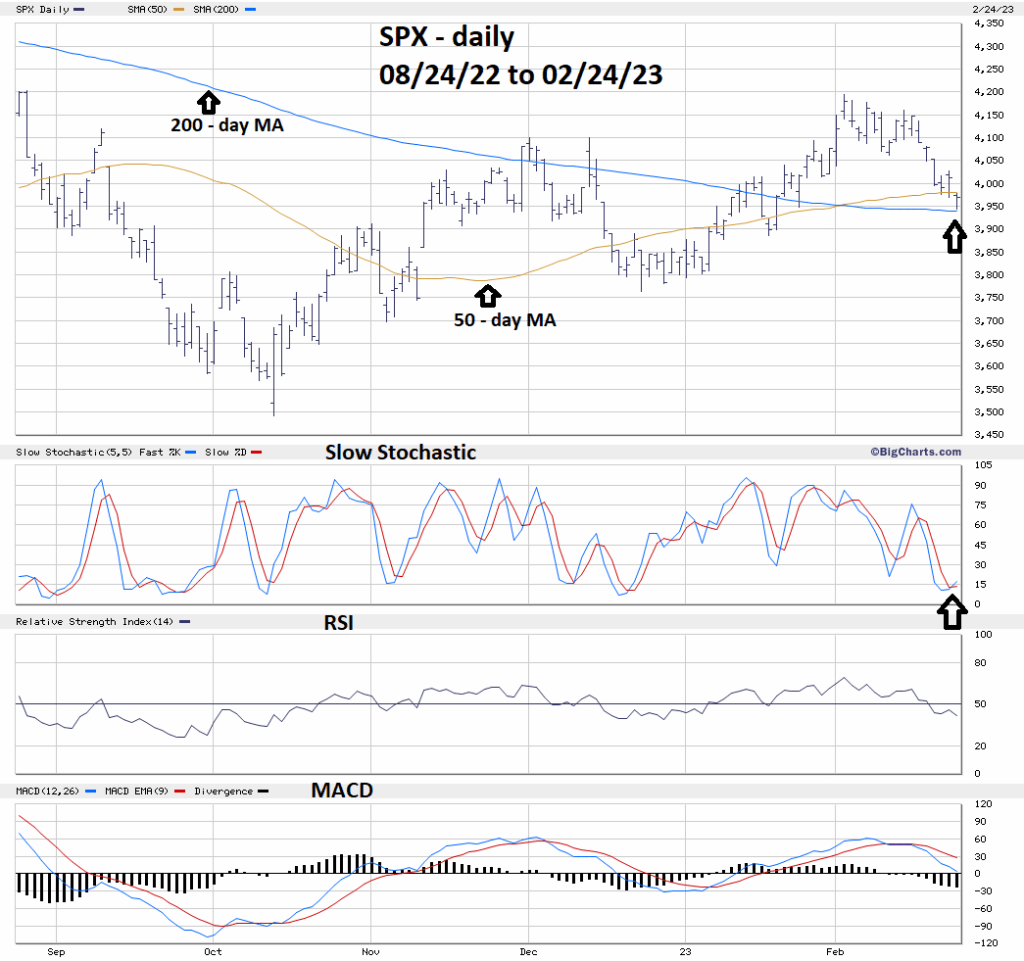The image size is (1024, 961).
Task: Select the SPX - daily chart title
Action: click(447, 39)
